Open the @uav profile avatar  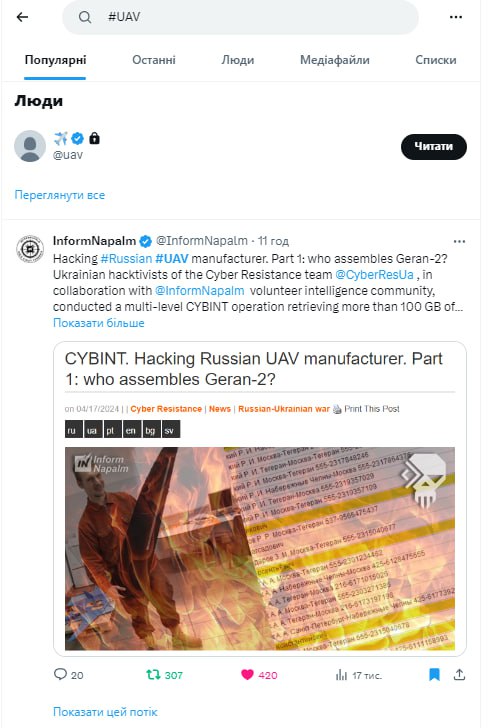pos(30,146)
